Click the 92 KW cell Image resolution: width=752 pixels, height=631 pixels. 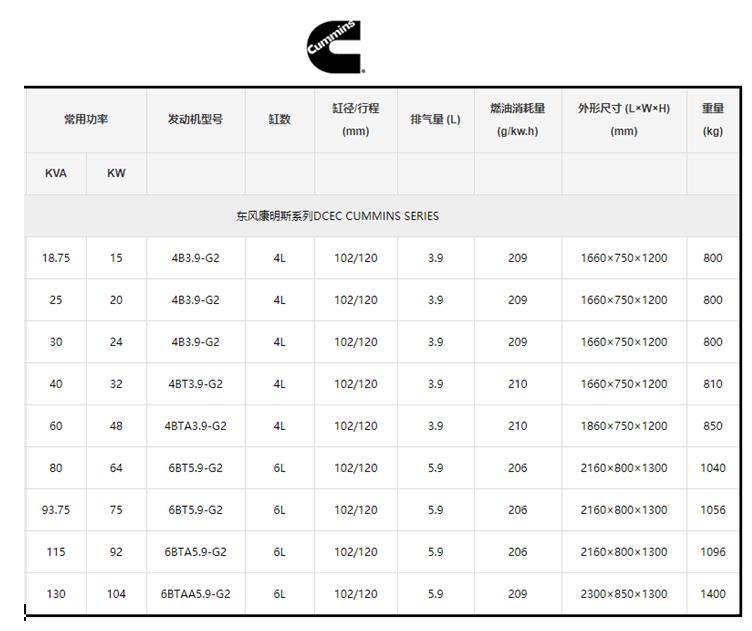point(116,552)
